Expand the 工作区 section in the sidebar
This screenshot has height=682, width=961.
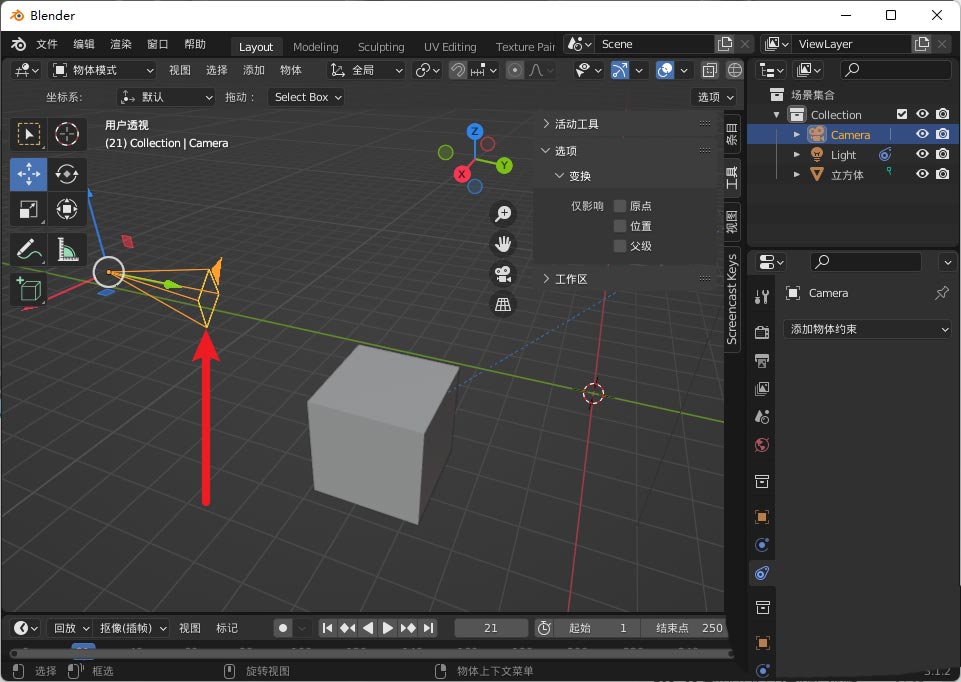[570, 278]
